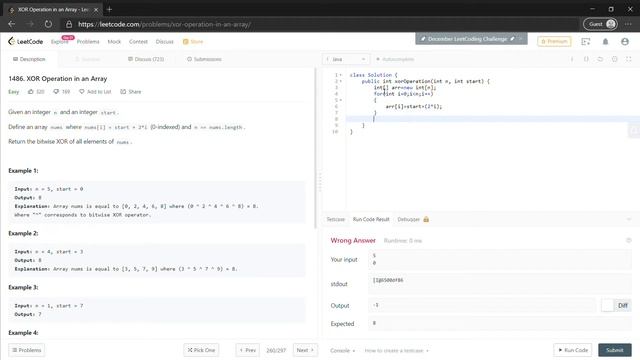Switch to the Description tab
640x360 pixels.
click(x=29, y=59)
